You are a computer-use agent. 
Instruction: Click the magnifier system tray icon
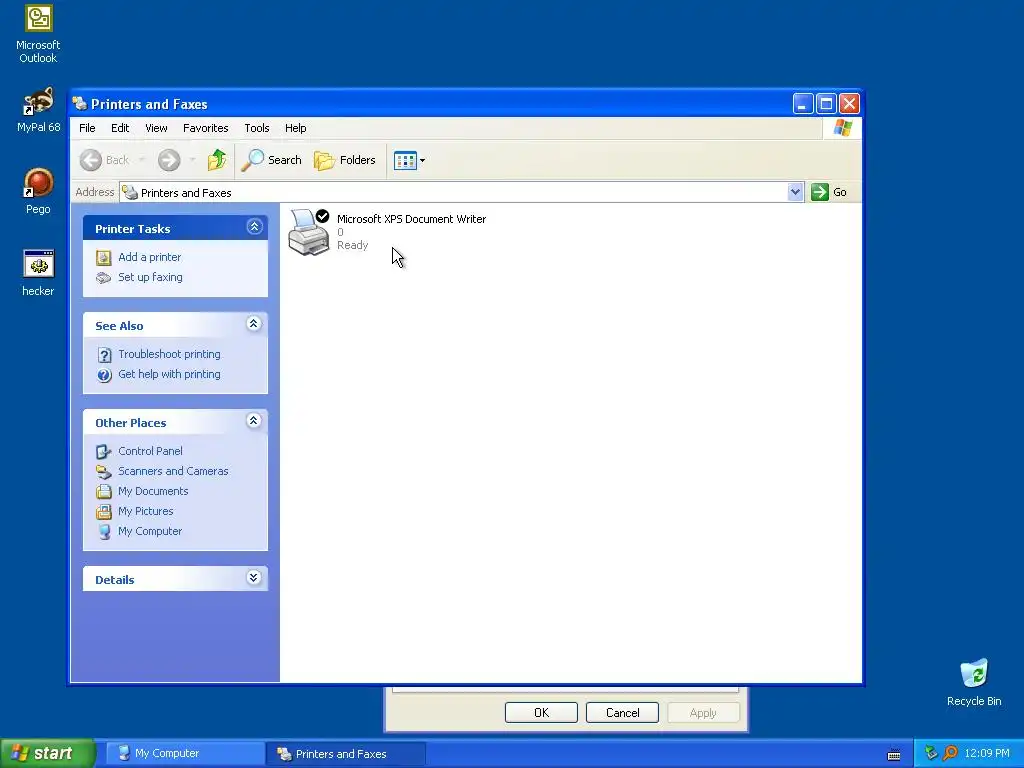[x=950, y=753]
